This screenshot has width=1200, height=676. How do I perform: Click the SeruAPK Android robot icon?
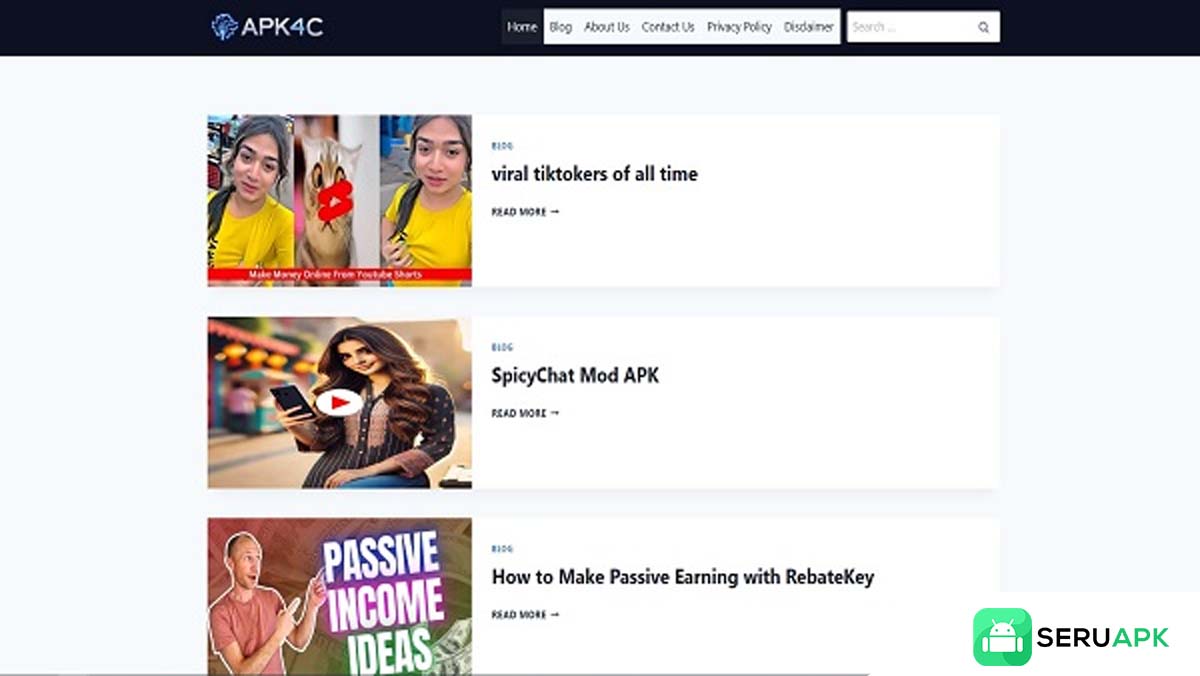click(x=1002, y=637)
